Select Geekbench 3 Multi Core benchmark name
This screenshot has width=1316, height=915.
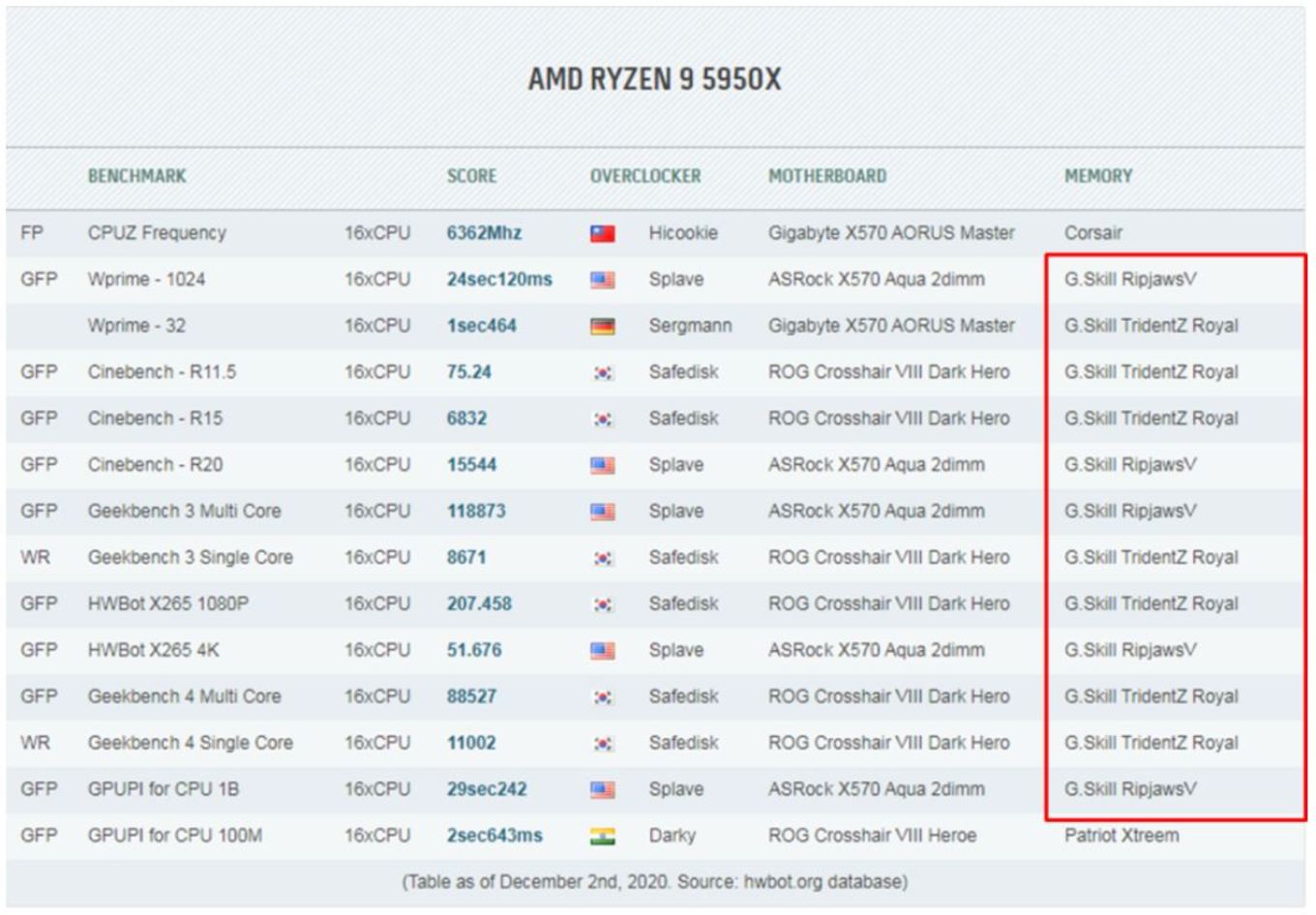click(x=184, y=512)
